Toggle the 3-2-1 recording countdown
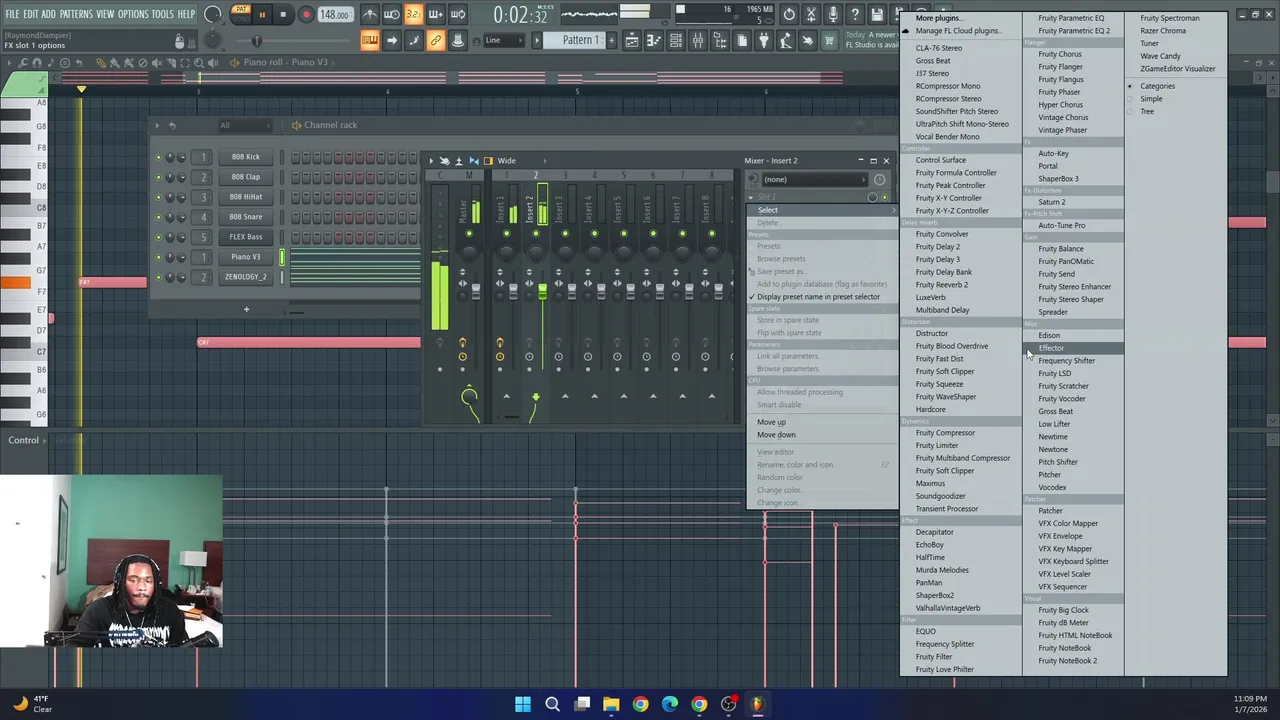 tap(414, 15)
